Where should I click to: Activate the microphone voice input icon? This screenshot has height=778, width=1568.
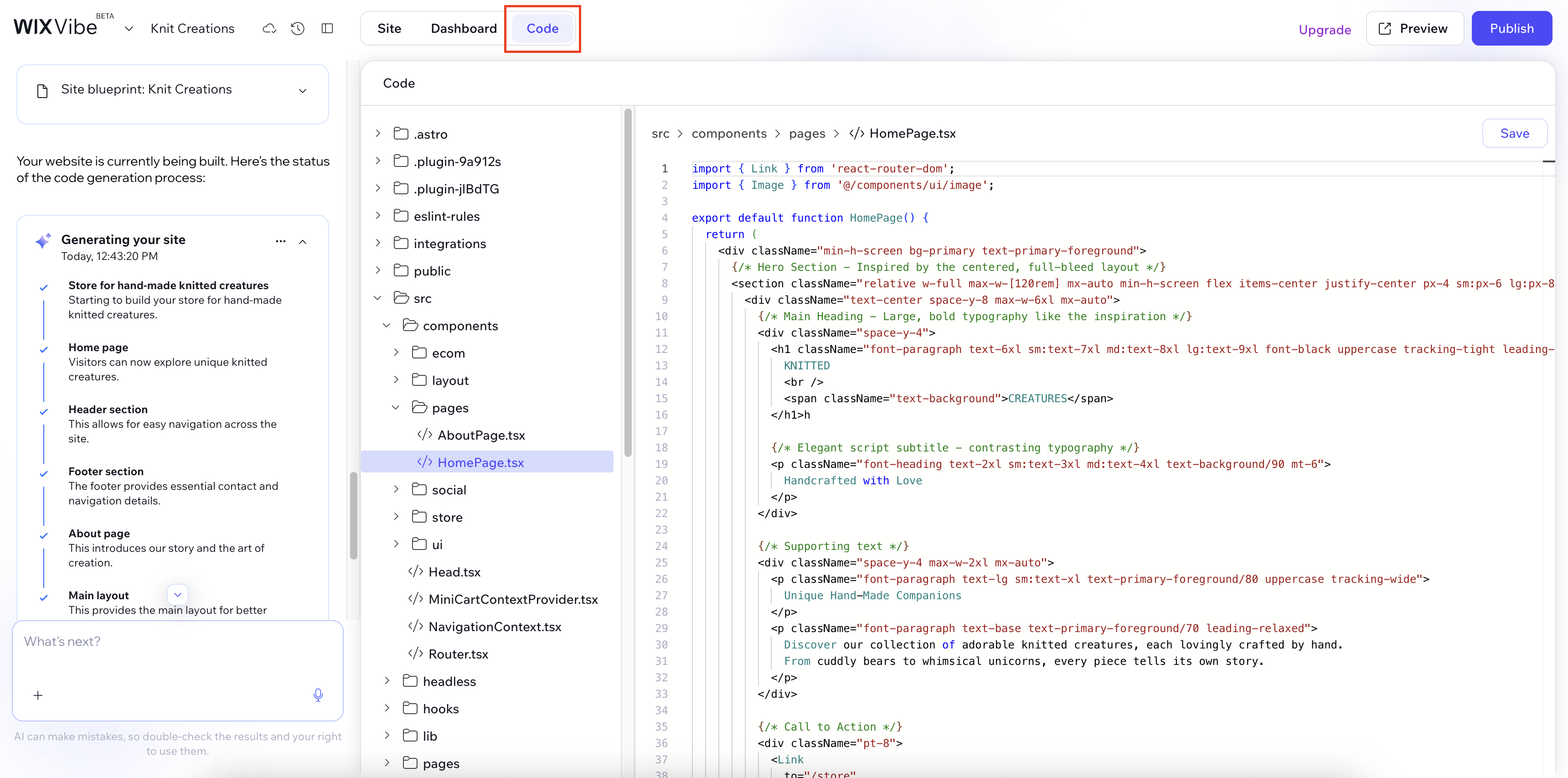[x=318, y=695]
